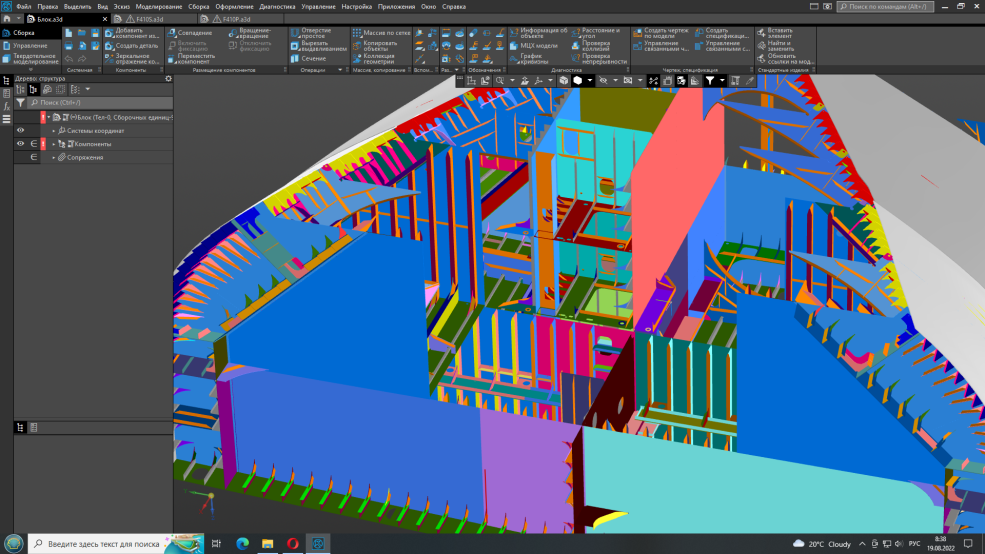Toggle the Совпадение mate constraint option

tap(193, 33)
